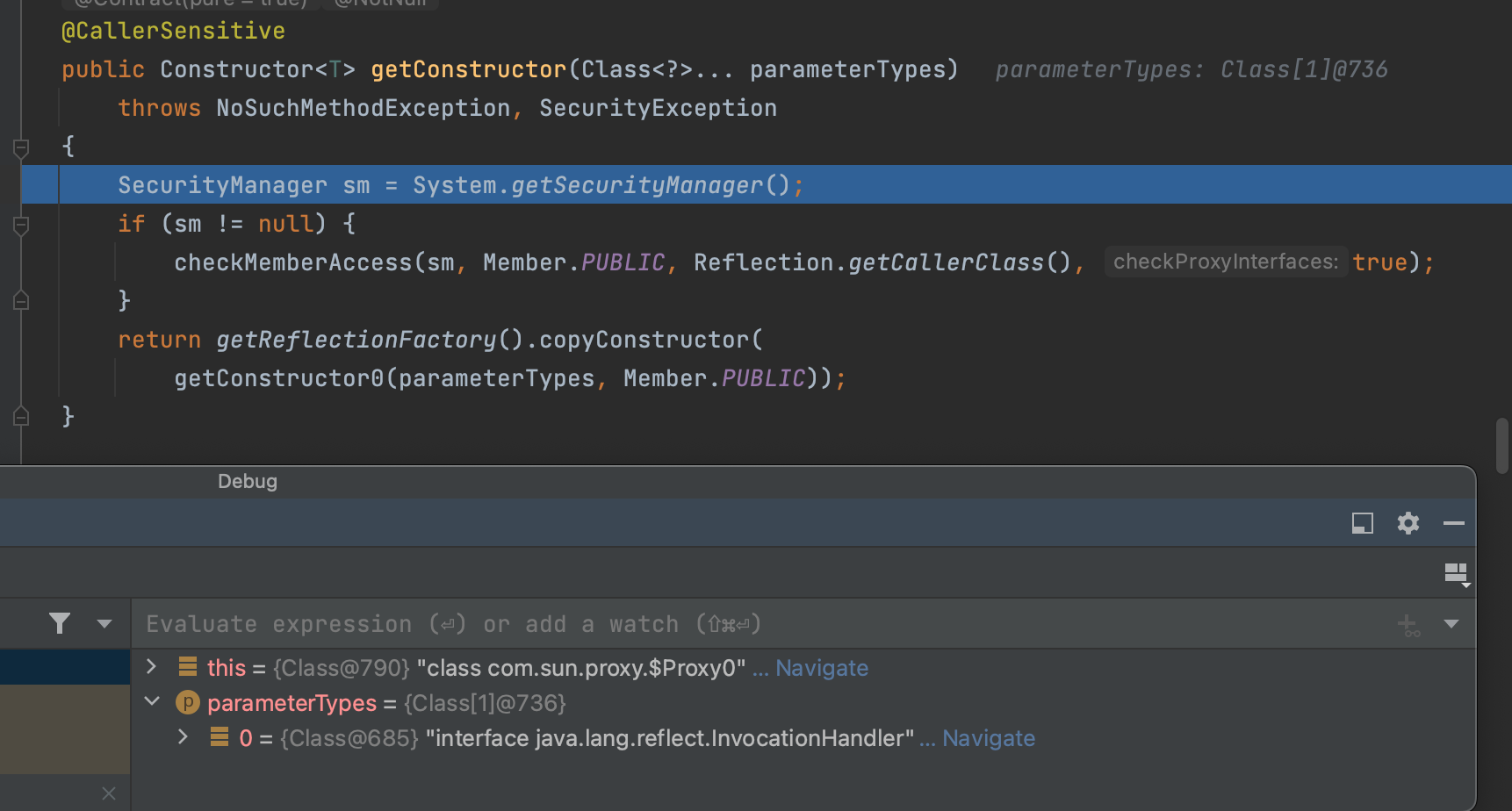Image resolution: width=1512 pixels, height=811 pixels.
Task: Collapse the parameterTypes variable node
Action: [x=151, y=702]
